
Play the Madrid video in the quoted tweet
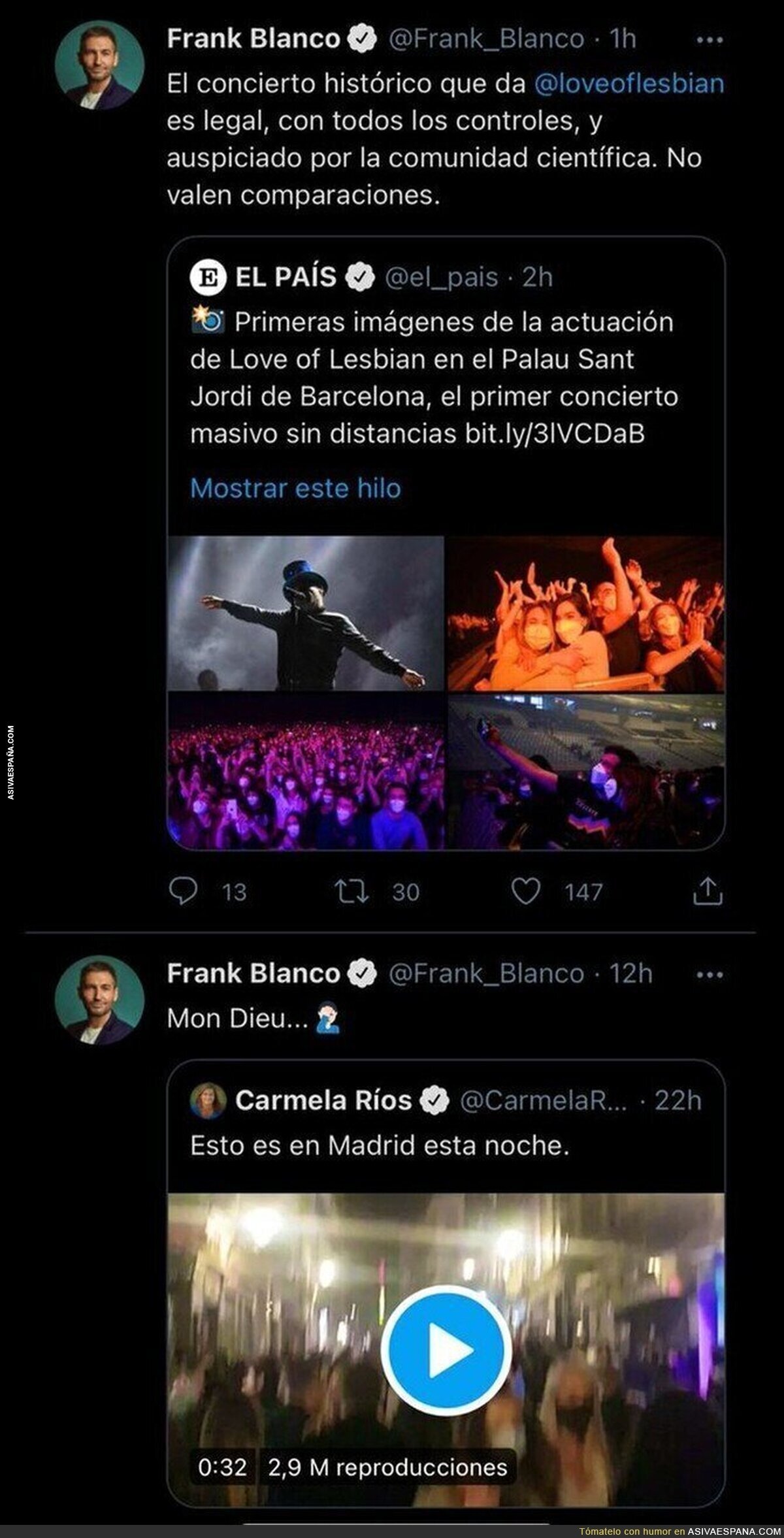(x=446, y=1349)
